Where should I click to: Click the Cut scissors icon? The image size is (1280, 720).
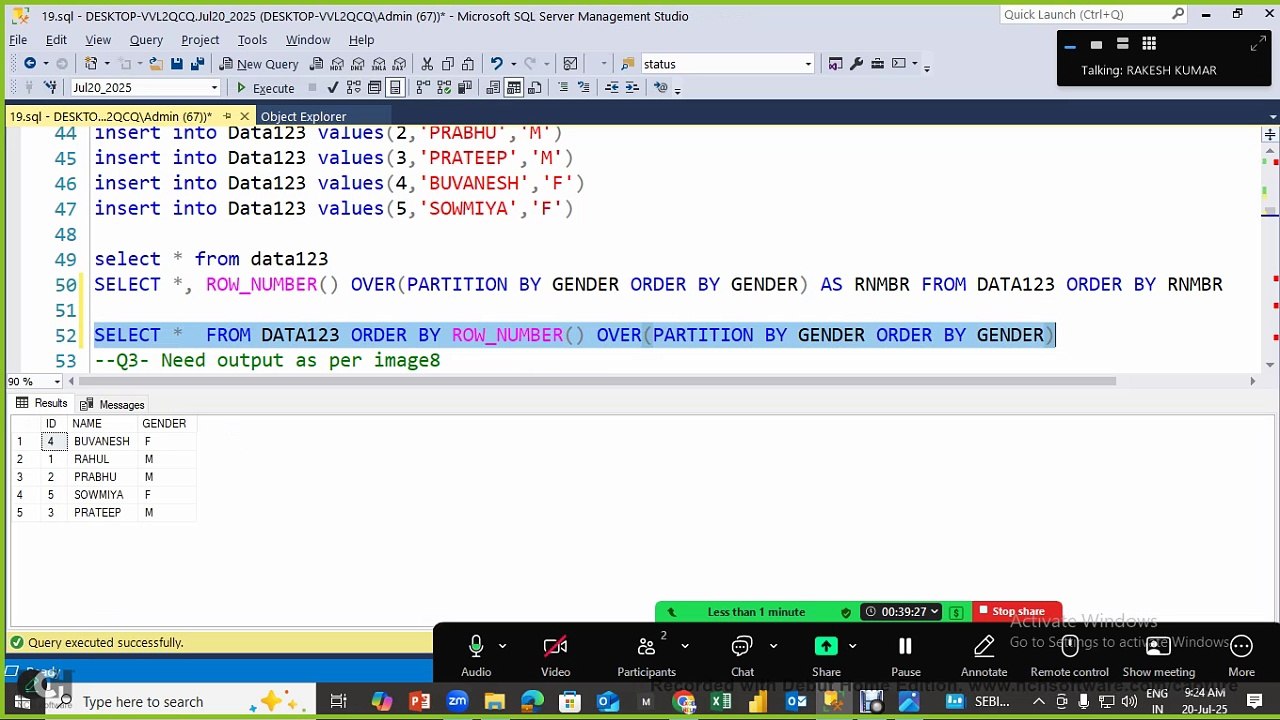pos(427,64)
